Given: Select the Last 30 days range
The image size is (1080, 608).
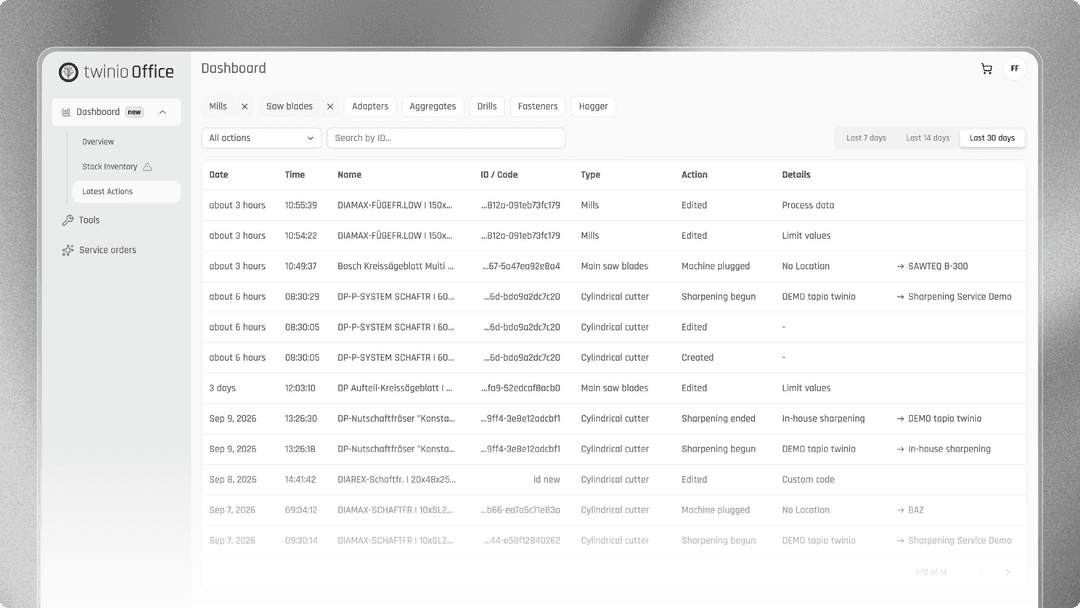Looking at the screenshot, I should 992,138.
